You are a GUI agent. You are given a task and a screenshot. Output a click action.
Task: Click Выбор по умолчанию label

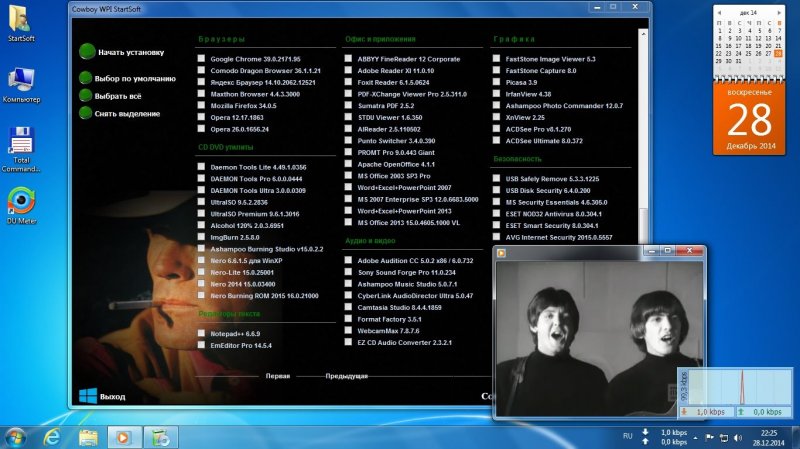pos(135,79)
